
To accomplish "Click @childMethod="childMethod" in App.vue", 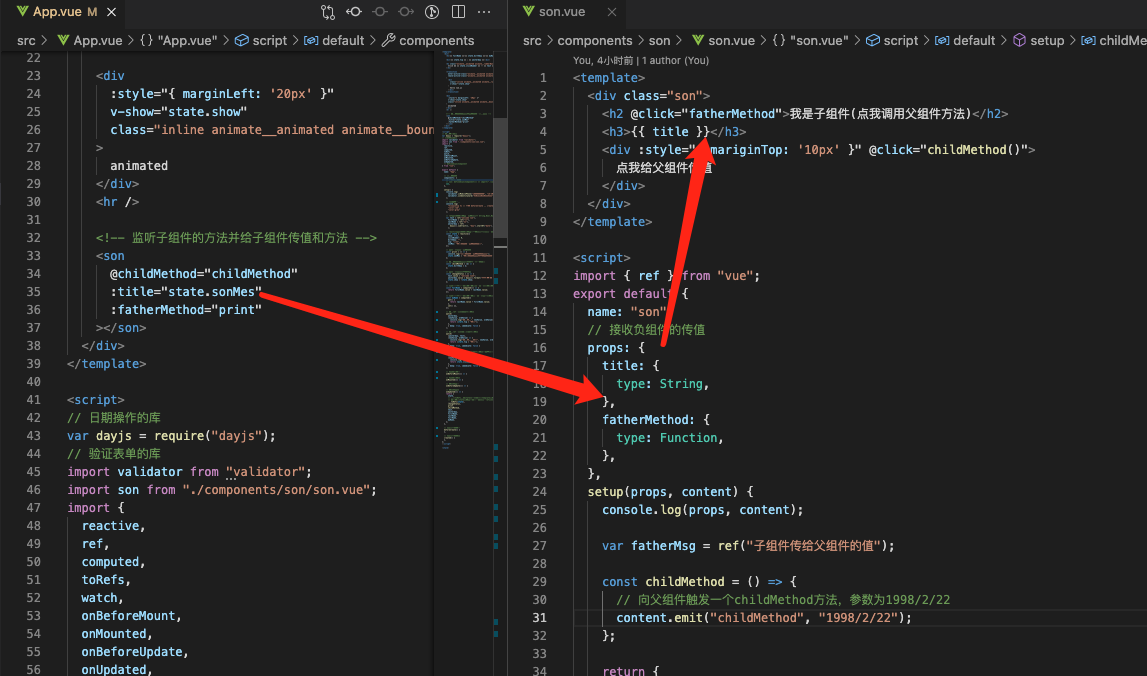I will point(204,274).
